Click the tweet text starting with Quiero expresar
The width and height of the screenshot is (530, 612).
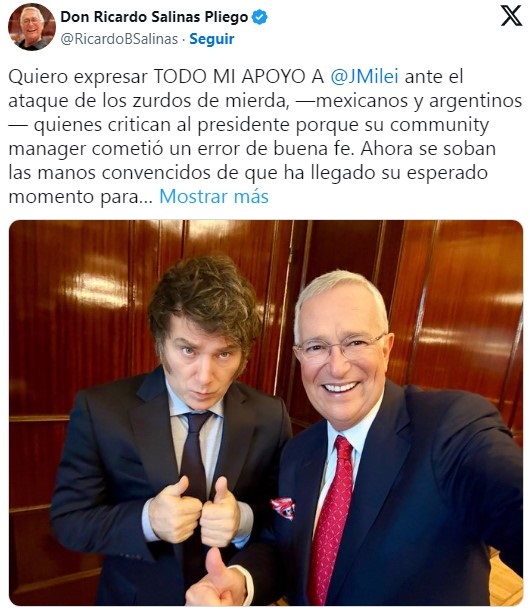265,137
